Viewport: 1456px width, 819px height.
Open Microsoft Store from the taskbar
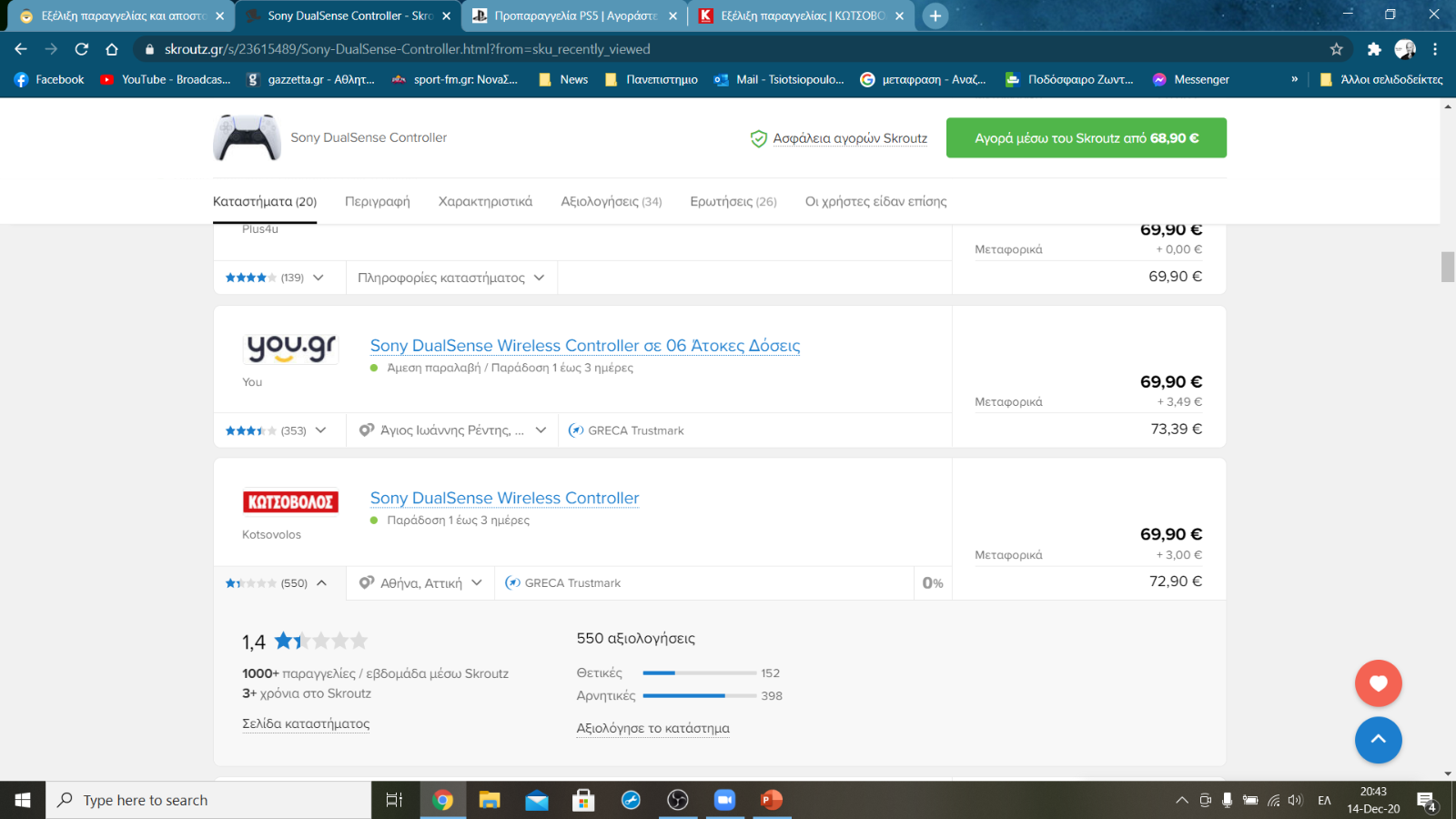pyautogui.click(x=583, y=800)
